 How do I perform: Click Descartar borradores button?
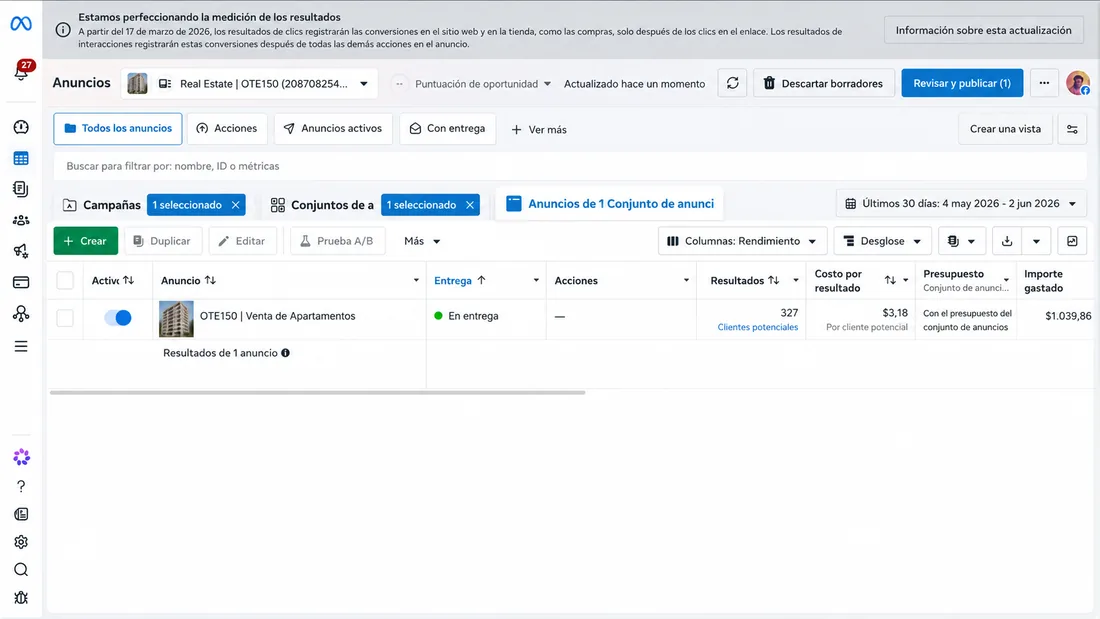coord(824,83)
